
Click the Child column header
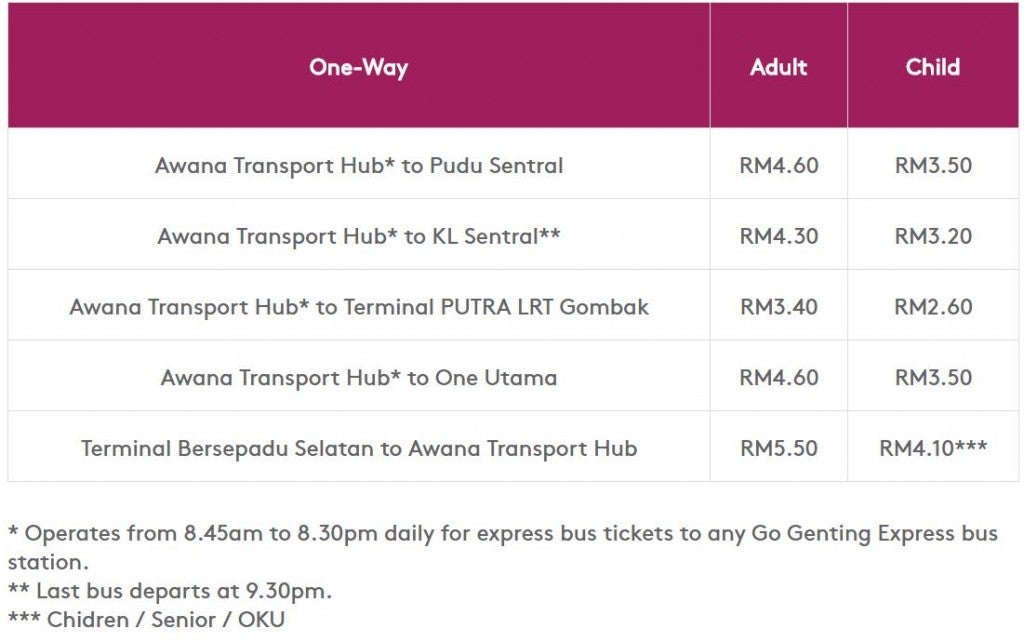point(933,67)
